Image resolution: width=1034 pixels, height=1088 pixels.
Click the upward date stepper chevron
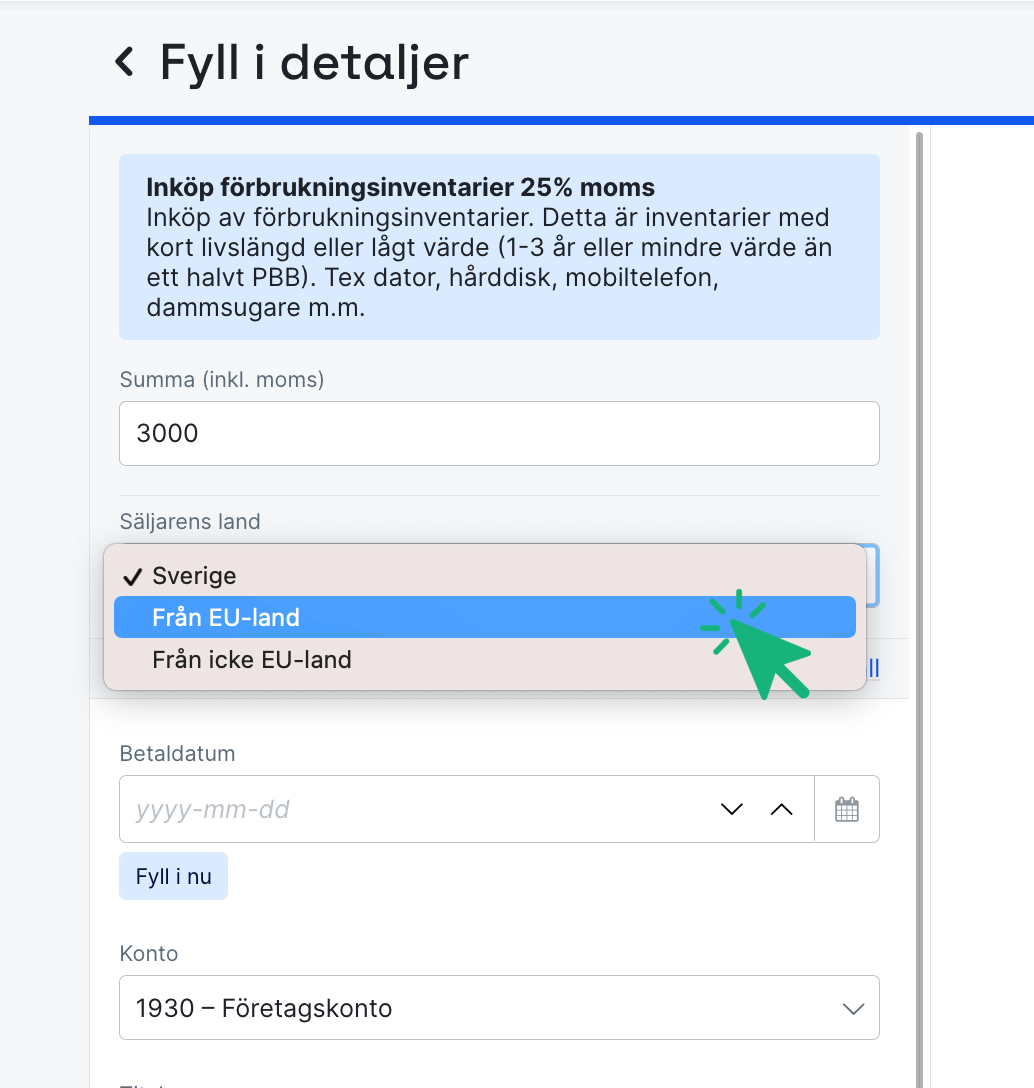click(x=781, y=808)
